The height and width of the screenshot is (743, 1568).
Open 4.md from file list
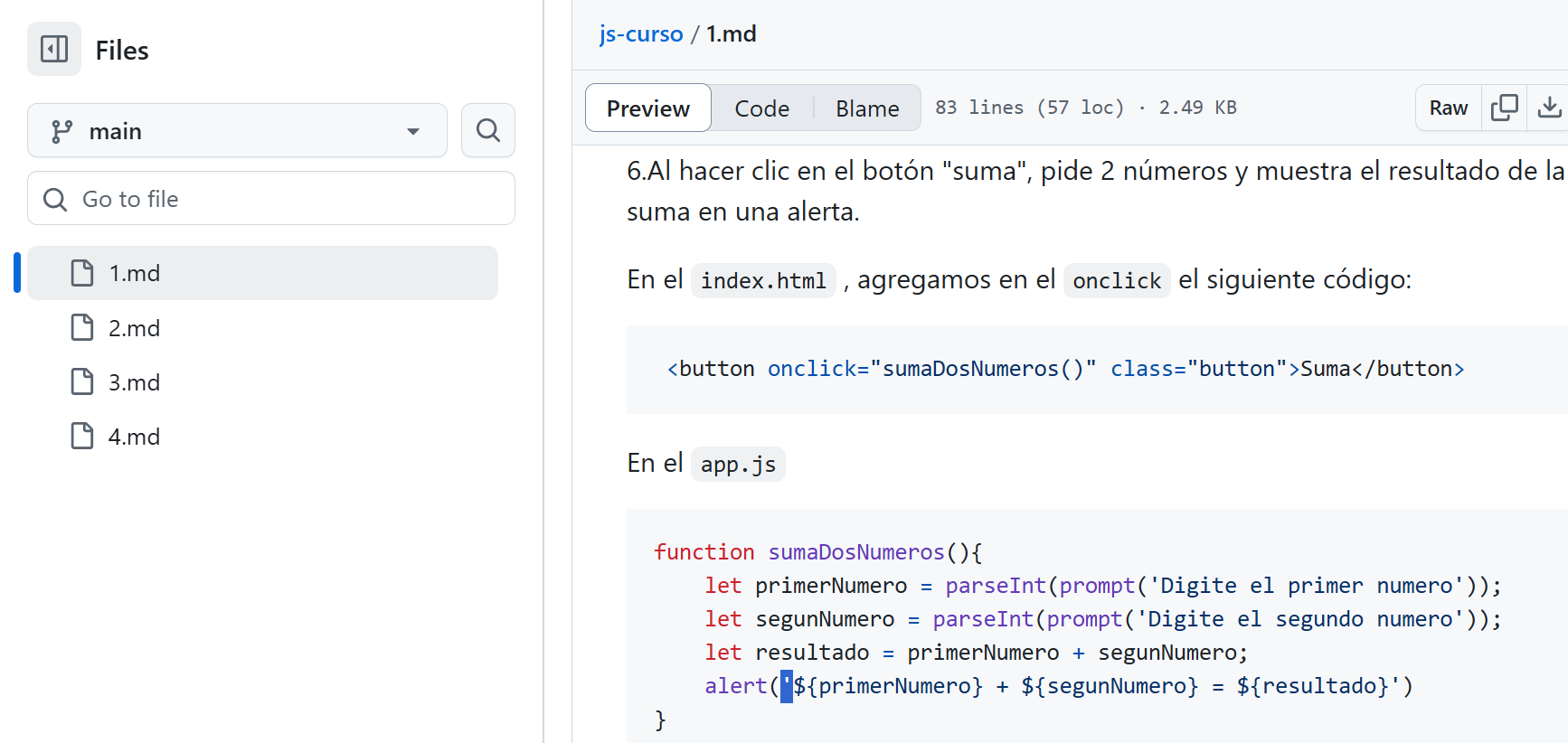[x=134, y=437]
